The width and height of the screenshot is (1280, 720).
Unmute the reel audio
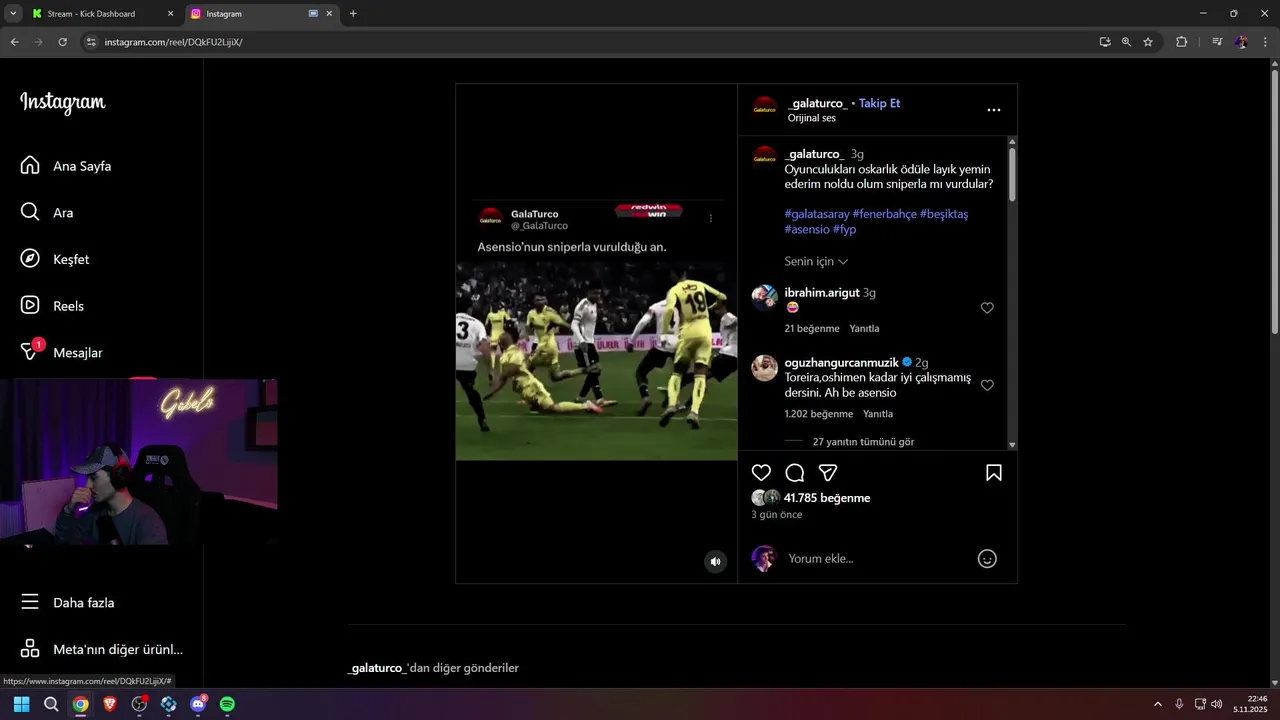(715, 561)
